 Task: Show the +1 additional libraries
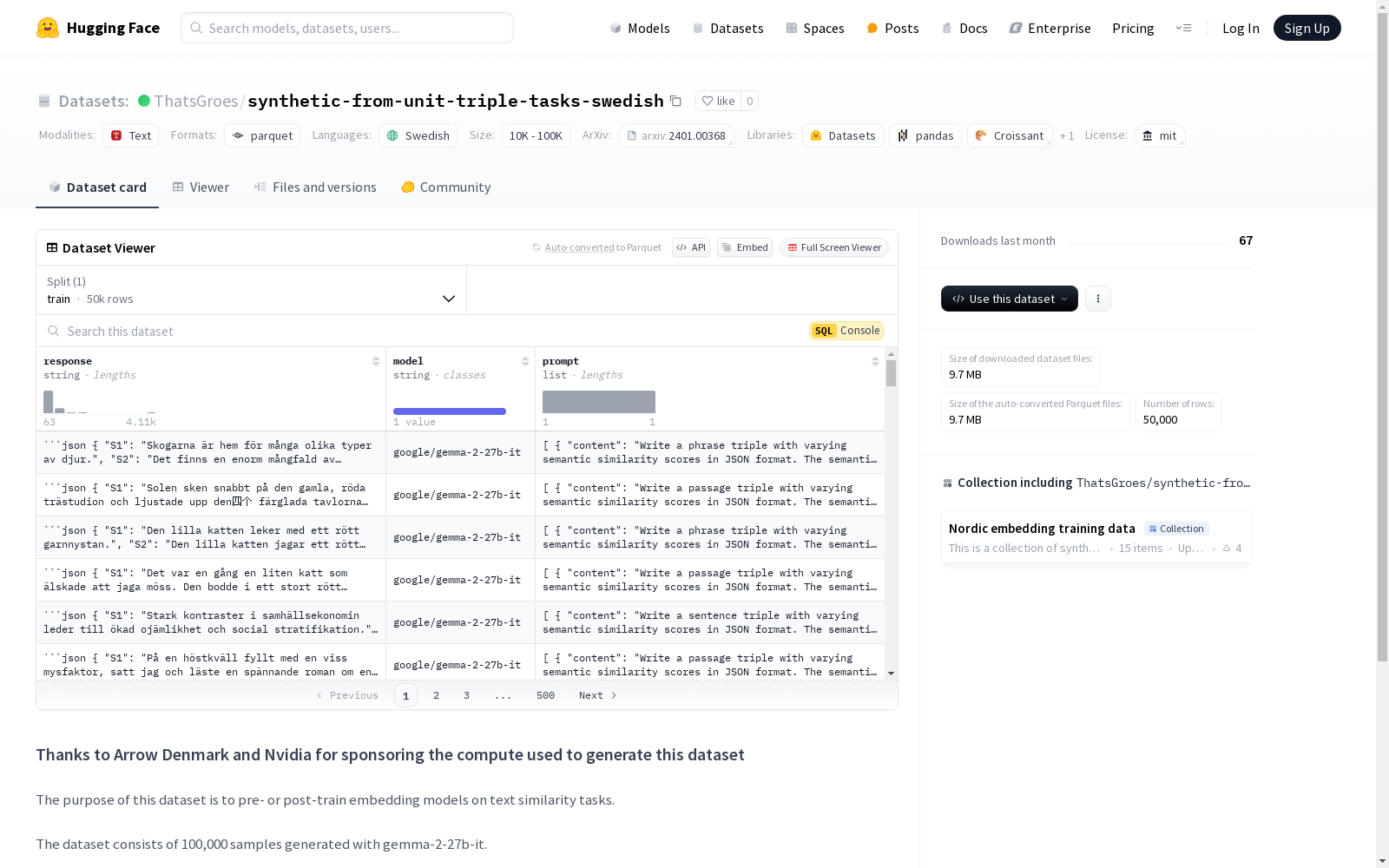pos(1067,135)
